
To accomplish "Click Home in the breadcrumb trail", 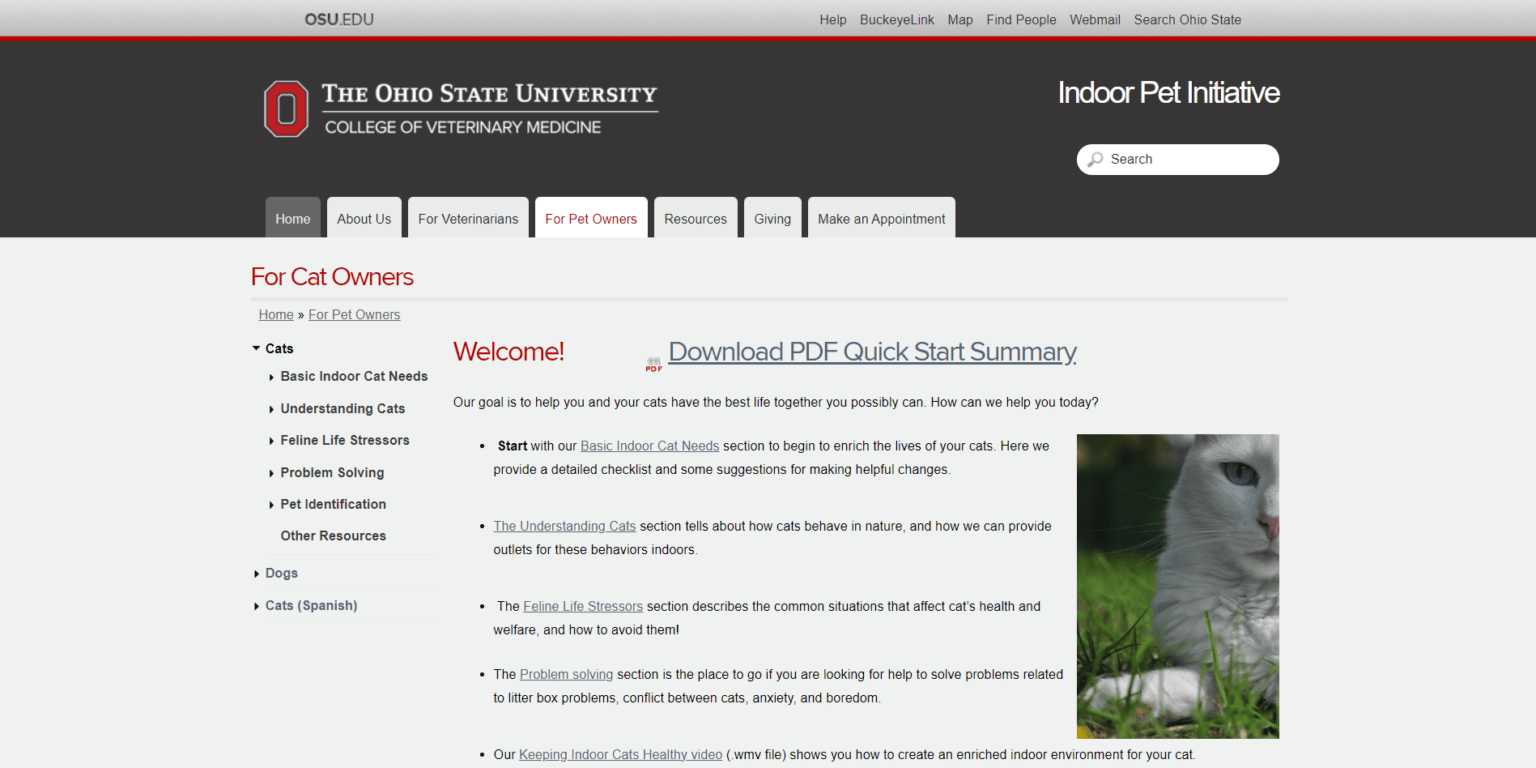I will click(276, 314).
